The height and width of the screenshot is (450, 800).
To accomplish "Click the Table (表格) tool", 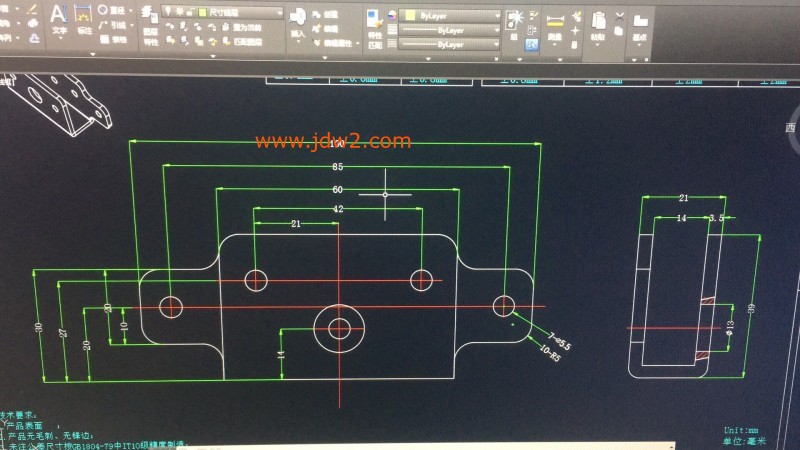I will pos(115,40).
